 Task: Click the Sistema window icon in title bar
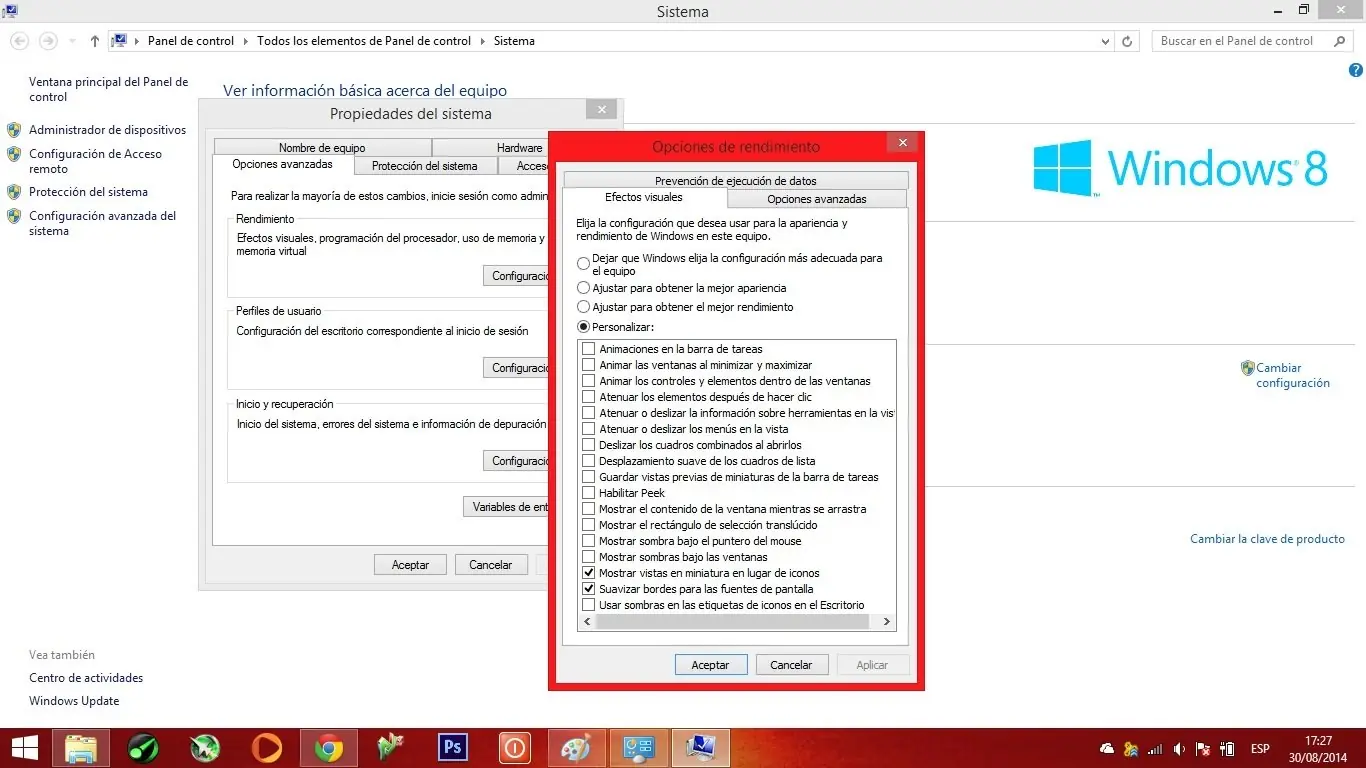(x=11, y=11)
